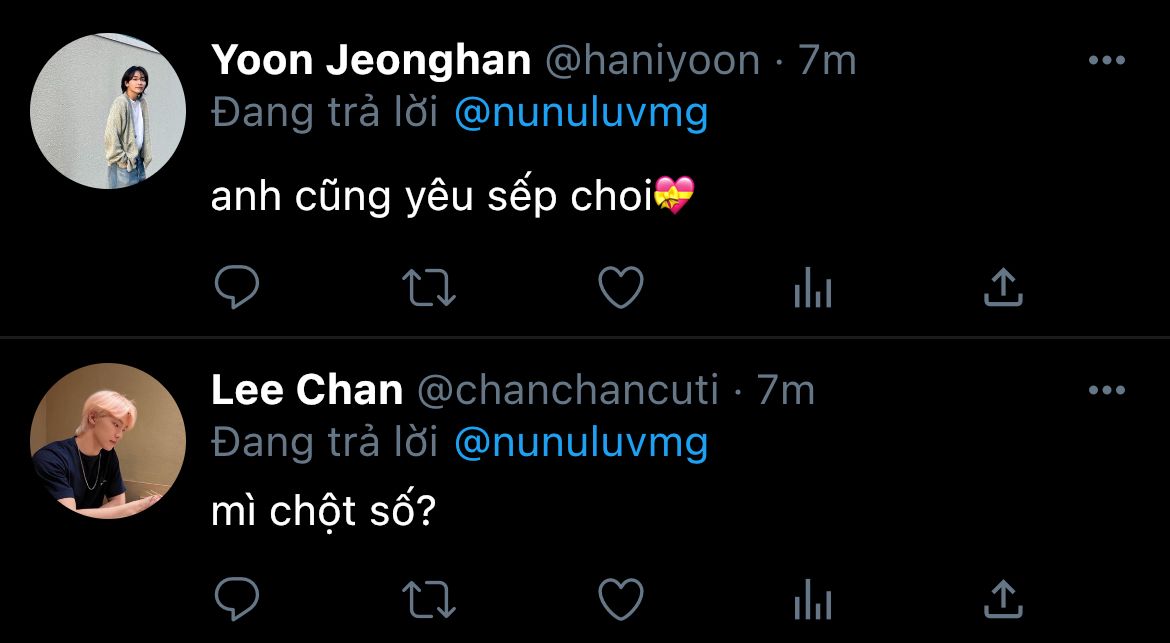Image resolution: width=1170 pixels, height=643 pixels.
Task: Open the Yoon Jeonghan display name
Action: point(370,62)
